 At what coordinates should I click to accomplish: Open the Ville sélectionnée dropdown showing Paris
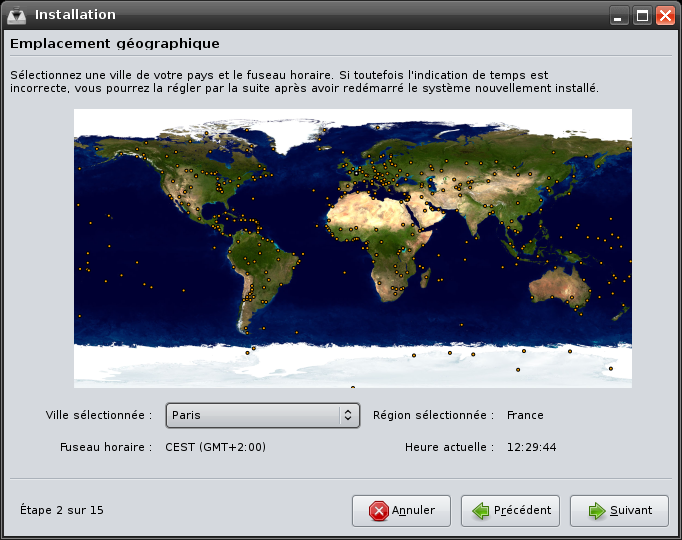(263, 415)
